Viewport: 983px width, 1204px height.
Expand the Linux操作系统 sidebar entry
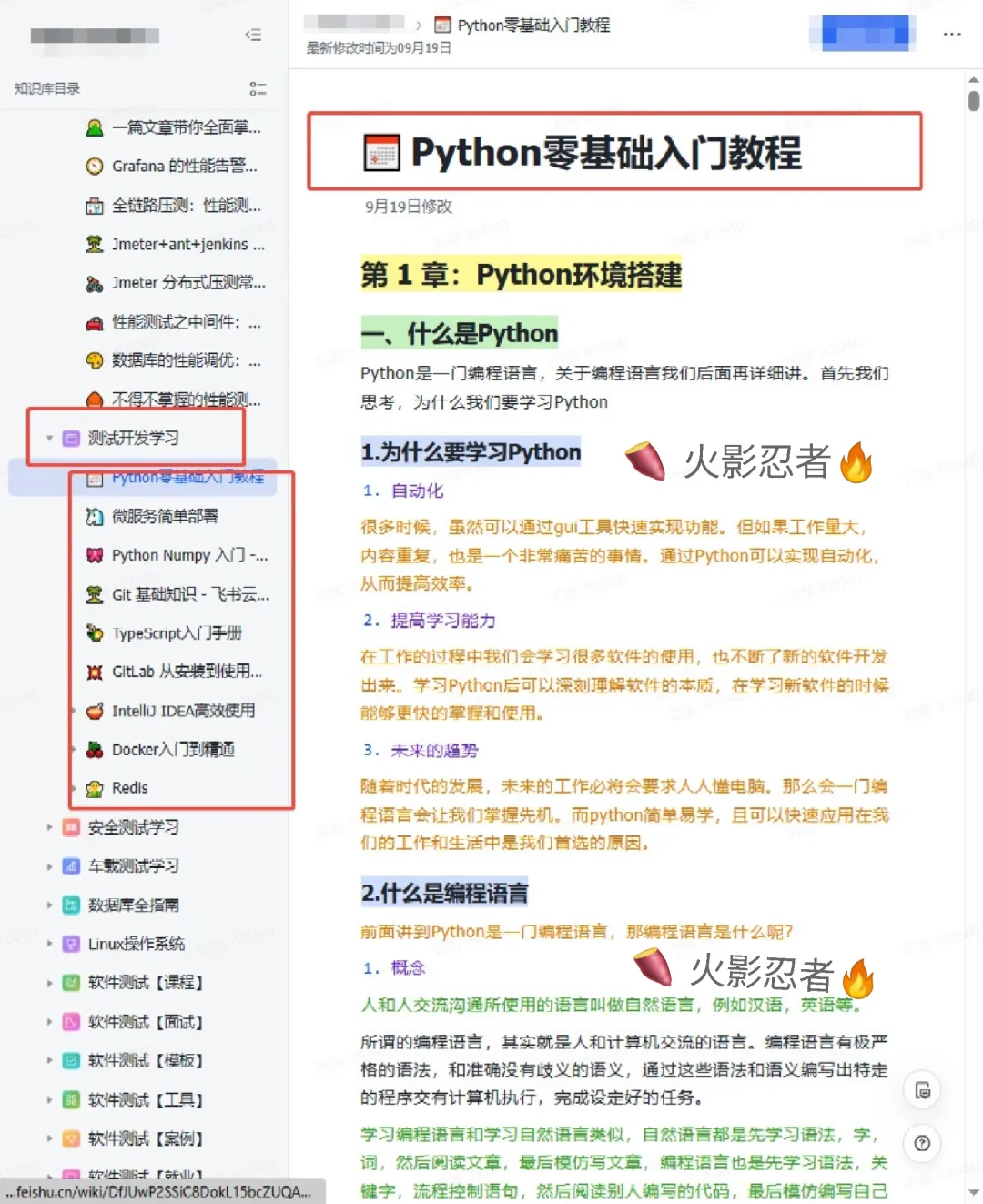coord(49,944)
